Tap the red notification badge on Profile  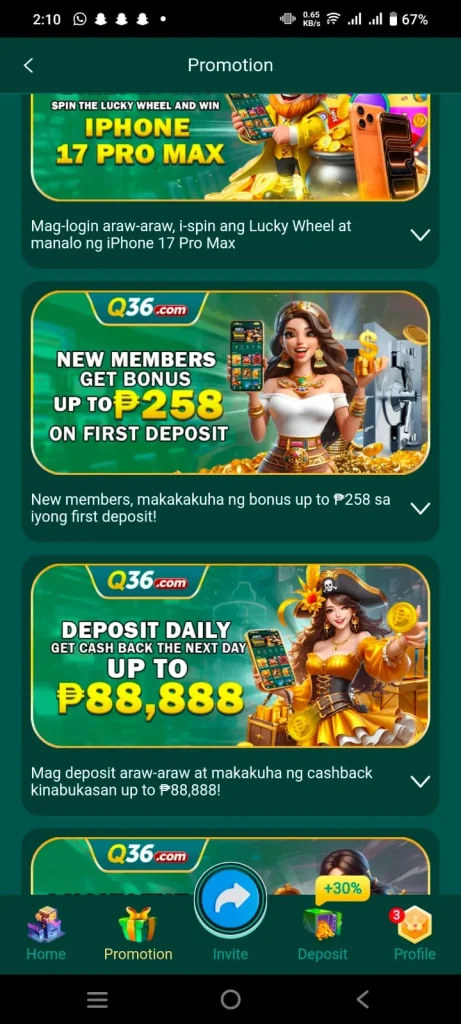(x=396, y=915)
